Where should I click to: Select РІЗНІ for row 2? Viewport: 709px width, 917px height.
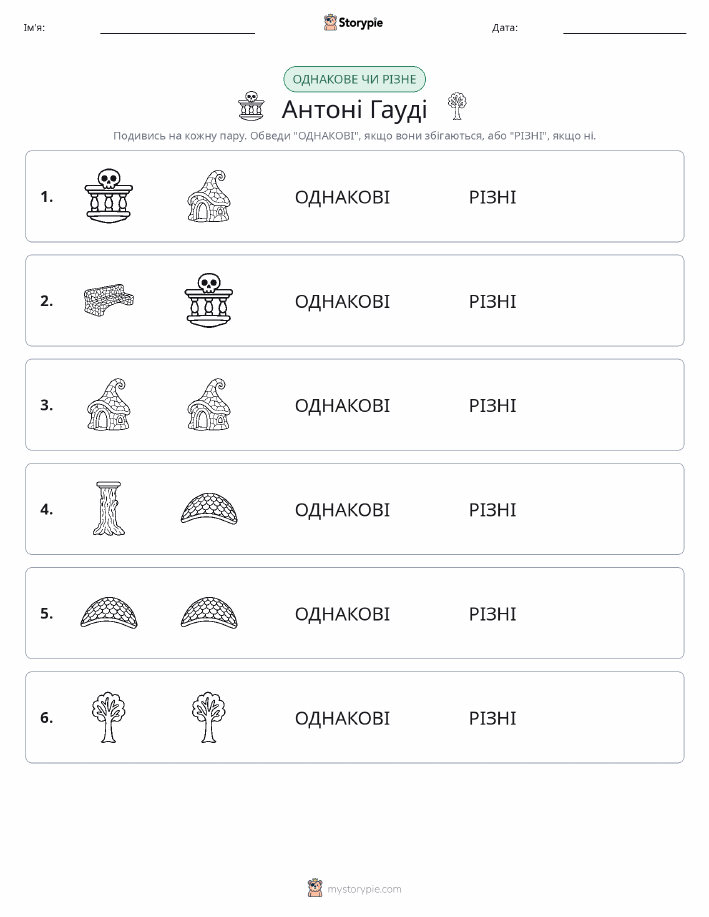click(x=493, y=301)
